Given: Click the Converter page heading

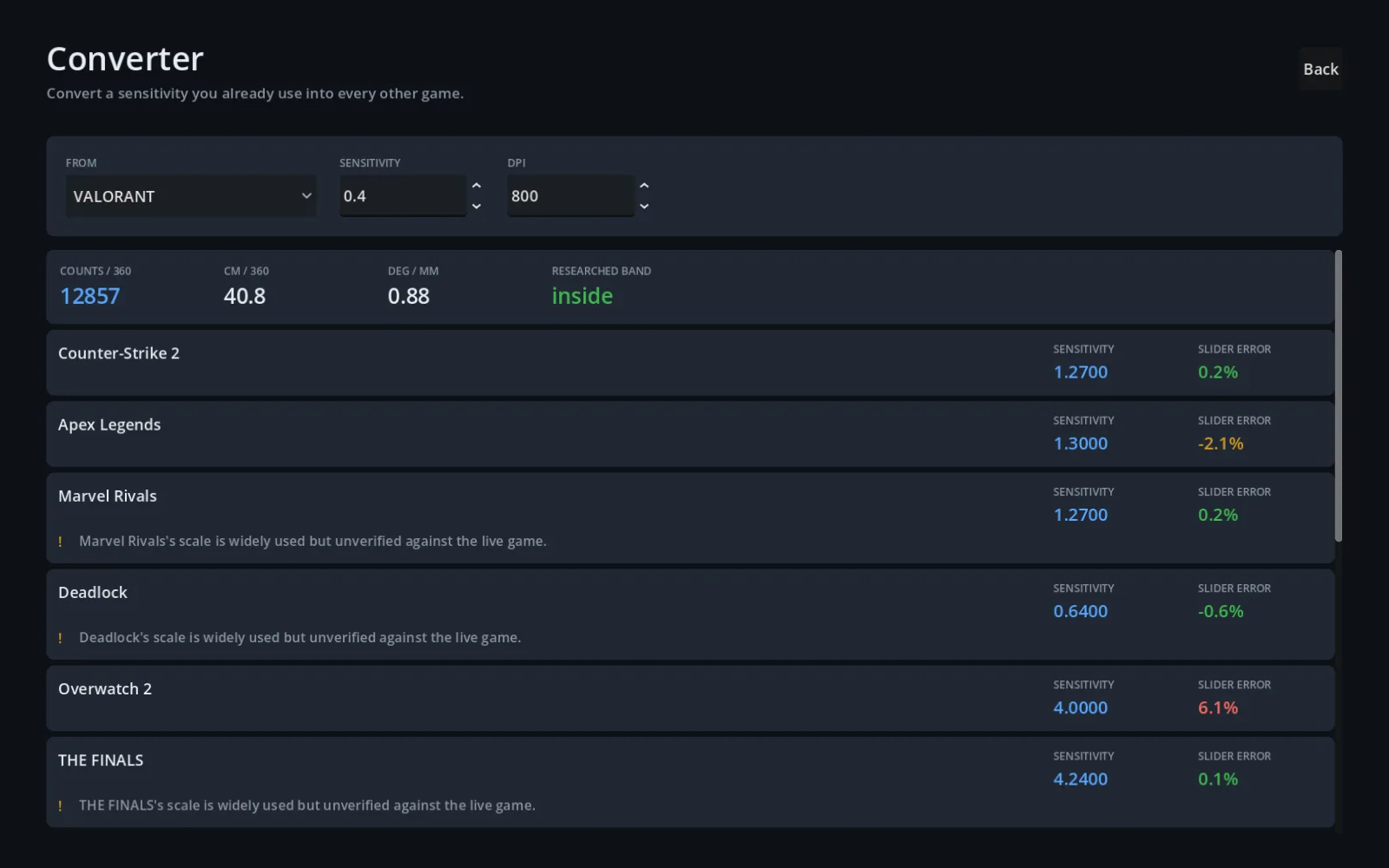Looking at the screenshot, I should click(x=125, y=59).
